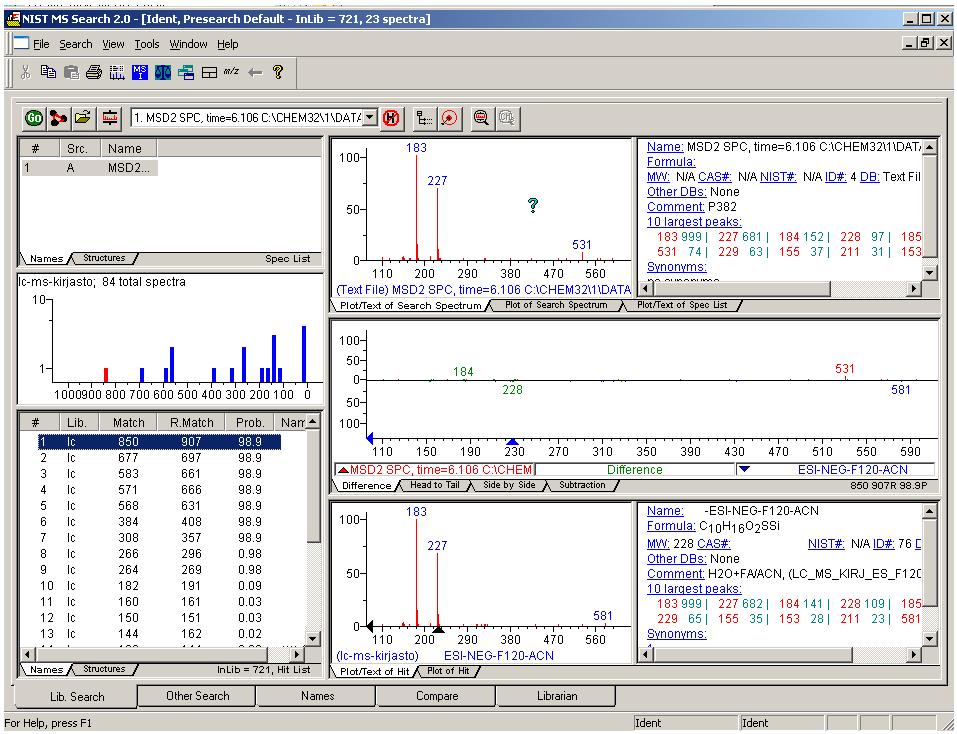
Task: Select hit 13 with match 144
Action: [x=160, y=634]
